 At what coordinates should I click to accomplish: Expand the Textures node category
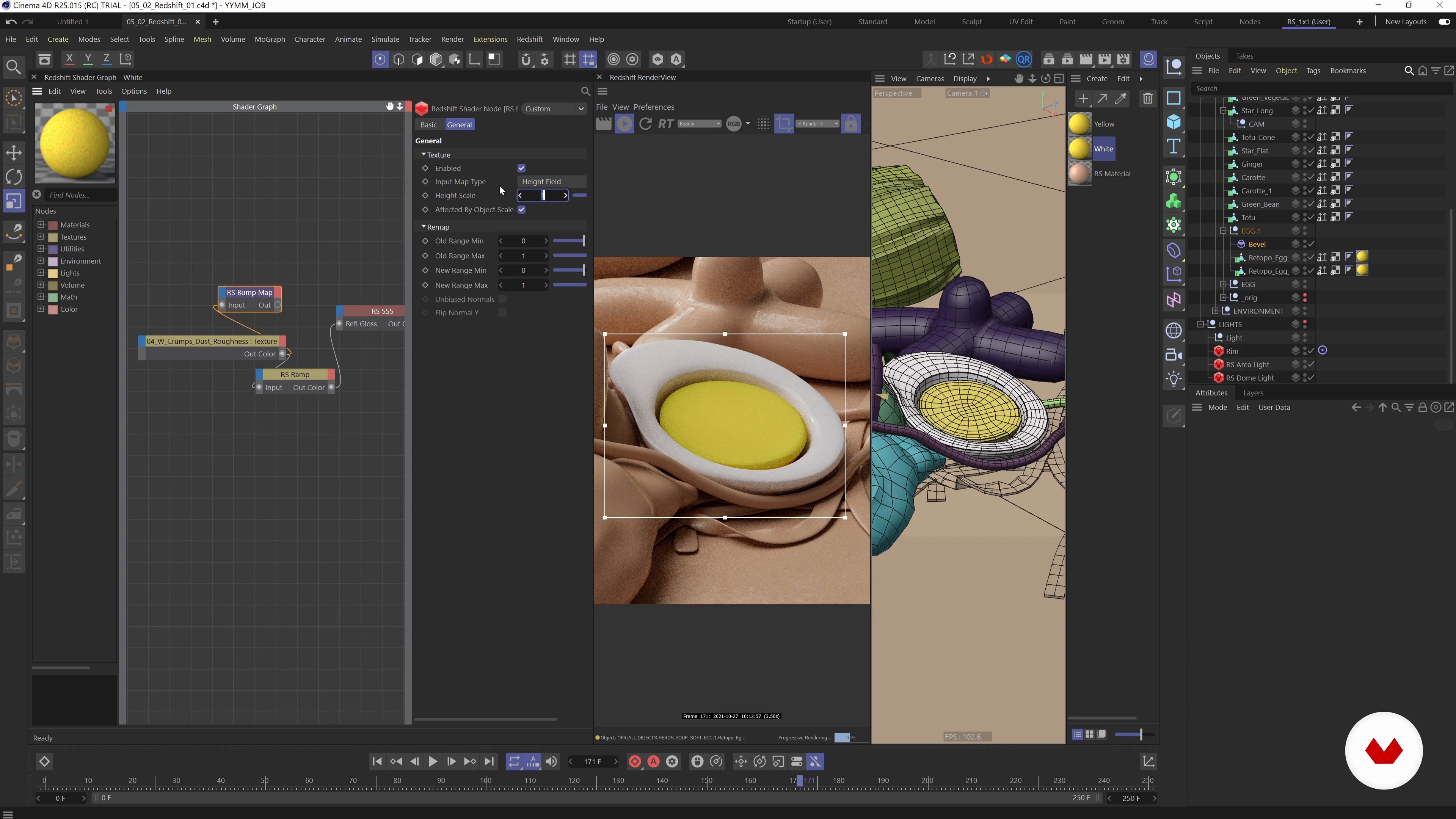point(41,237)
